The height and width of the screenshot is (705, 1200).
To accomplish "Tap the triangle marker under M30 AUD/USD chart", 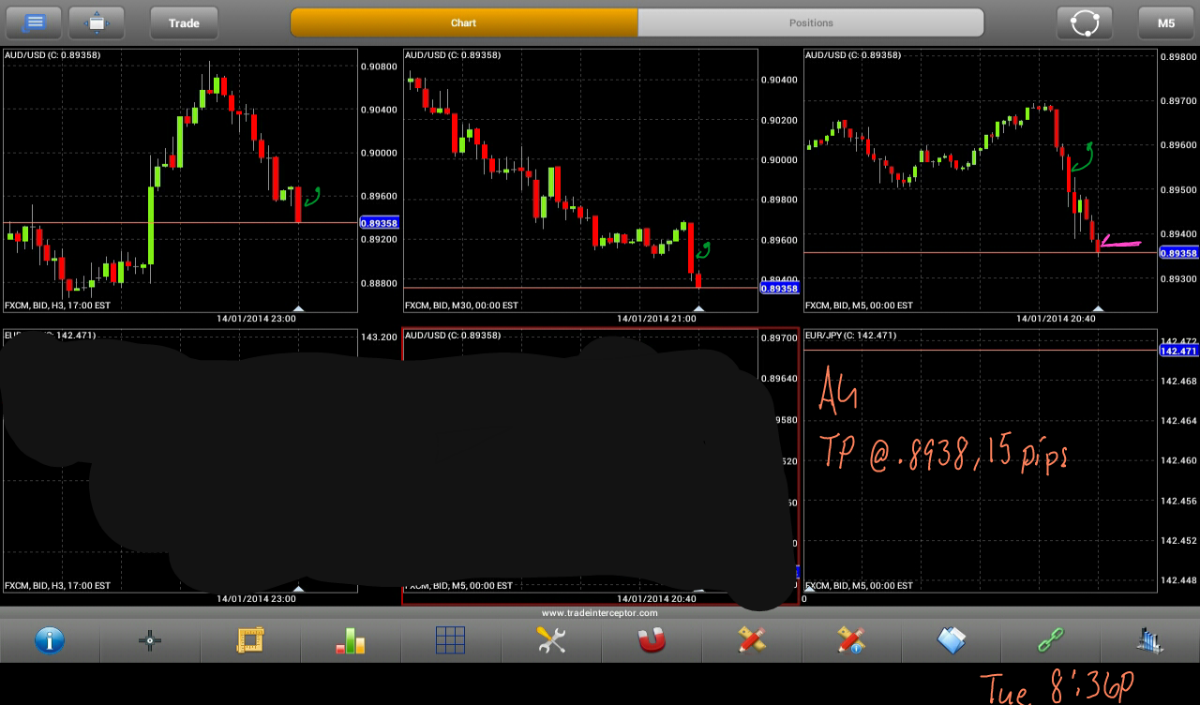I will pyautogui.click(x=698, y=308).
